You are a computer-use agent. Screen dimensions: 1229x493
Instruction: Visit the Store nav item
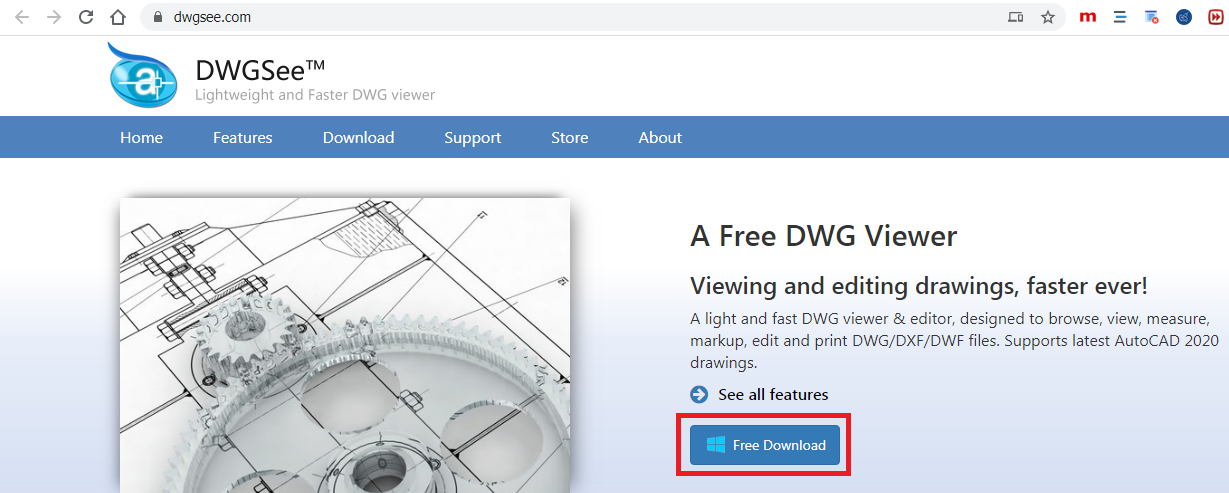(570, 138)
